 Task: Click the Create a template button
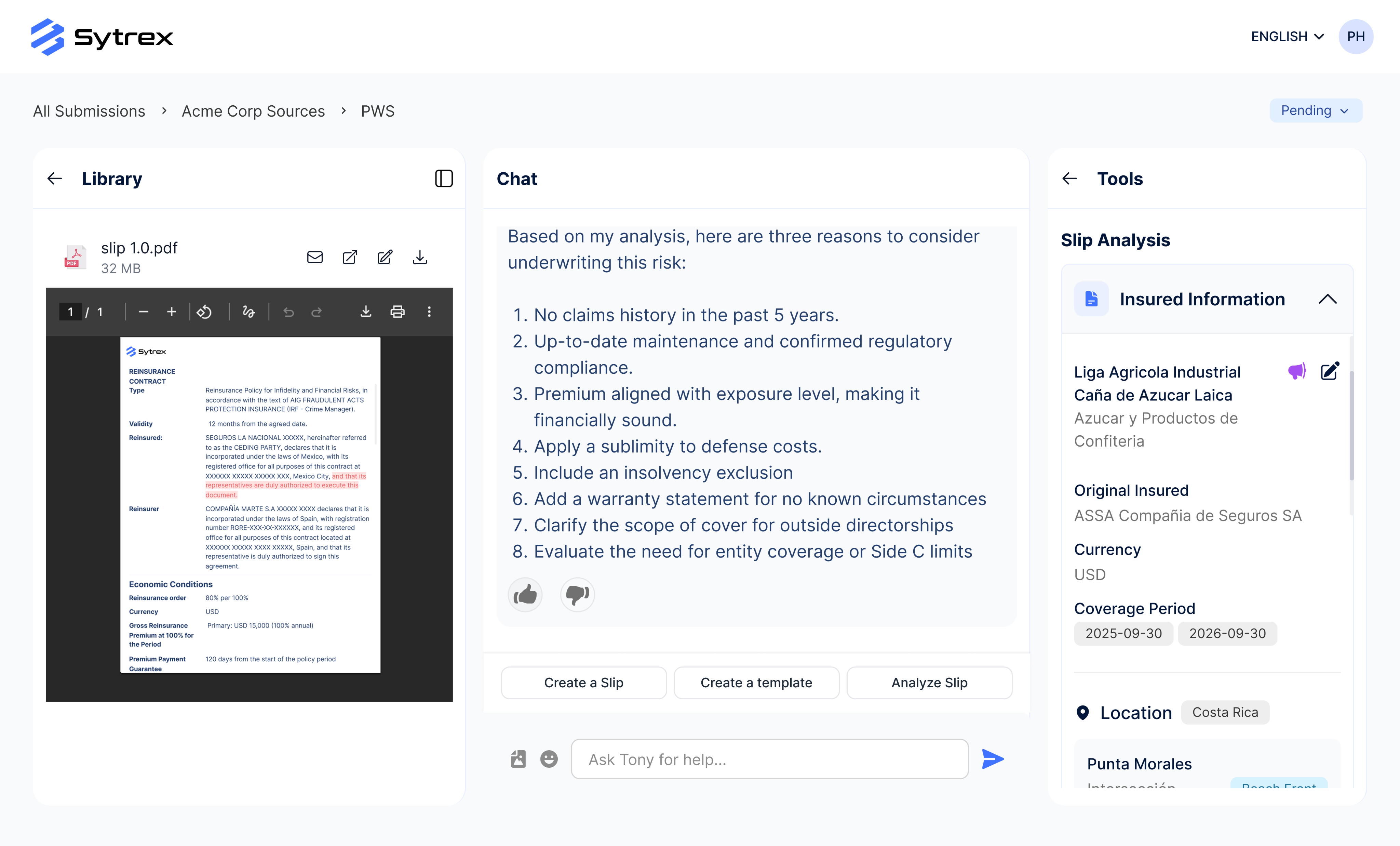[756, 683]
